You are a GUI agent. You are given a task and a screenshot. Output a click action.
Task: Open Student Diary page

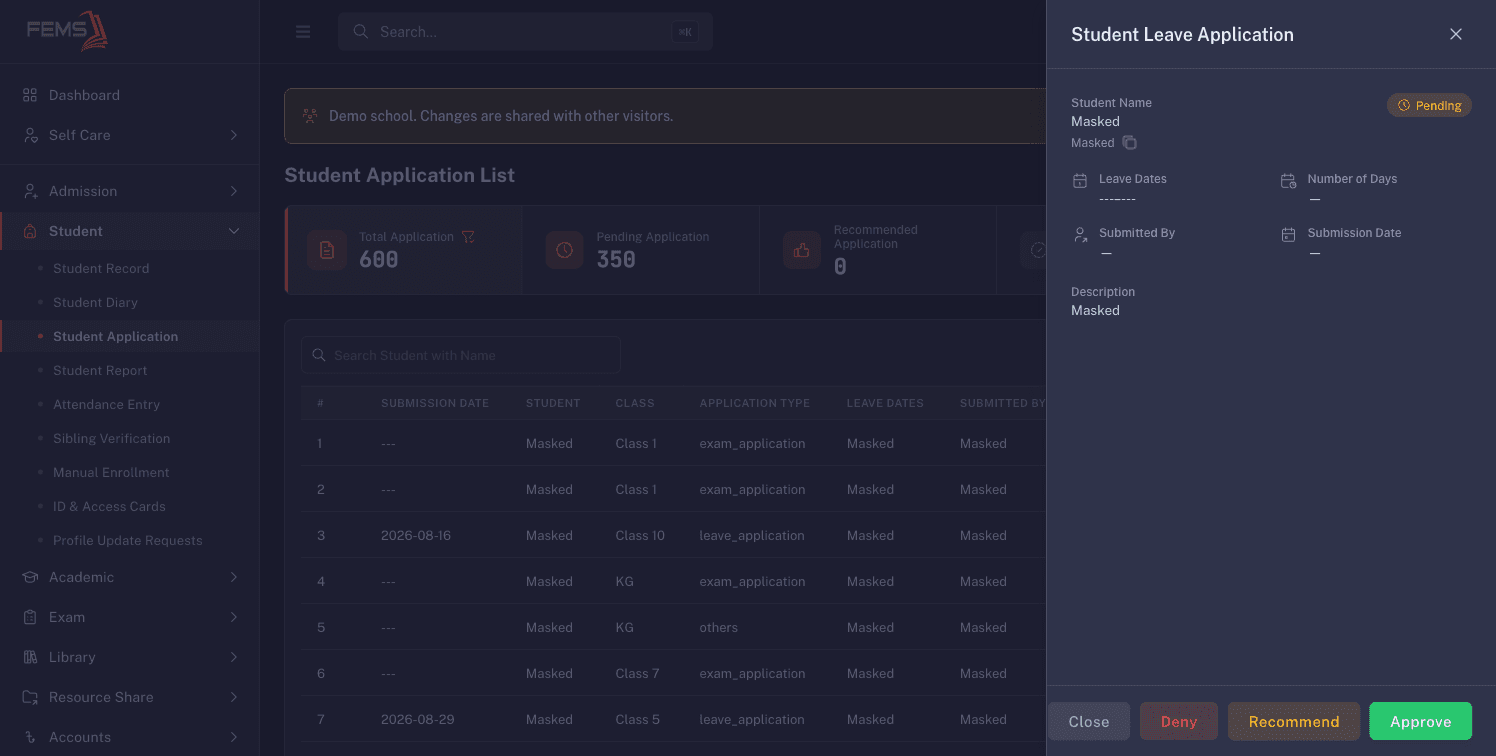95,302
